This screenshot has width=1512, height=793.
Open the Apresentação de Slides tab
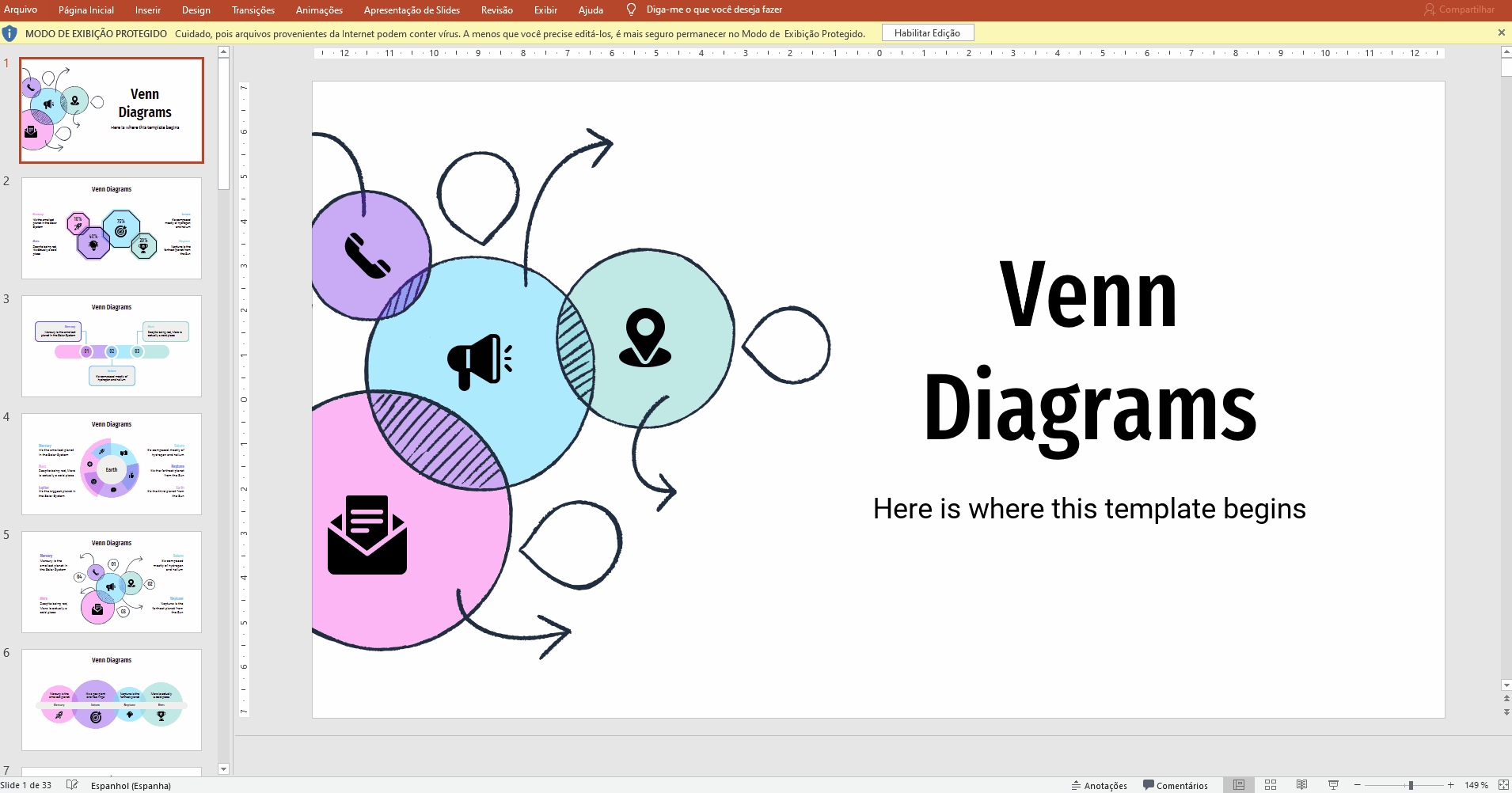[412, 10]
